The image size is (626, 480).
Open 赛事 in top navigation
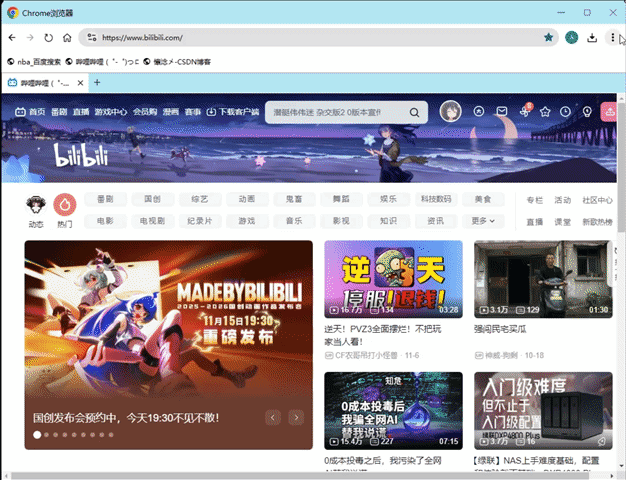pyautogui.click(x=192, y=112)
